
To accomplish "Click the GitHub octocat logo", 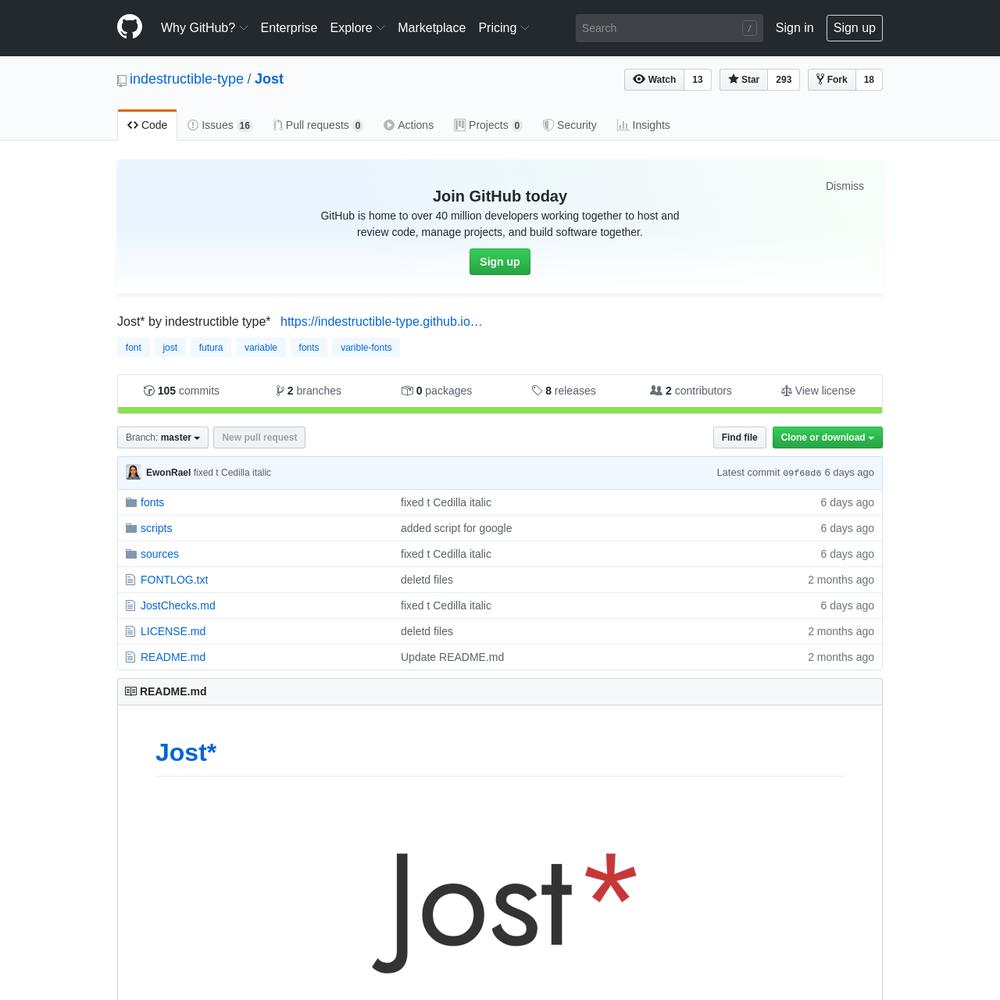I will pos(129,27).
